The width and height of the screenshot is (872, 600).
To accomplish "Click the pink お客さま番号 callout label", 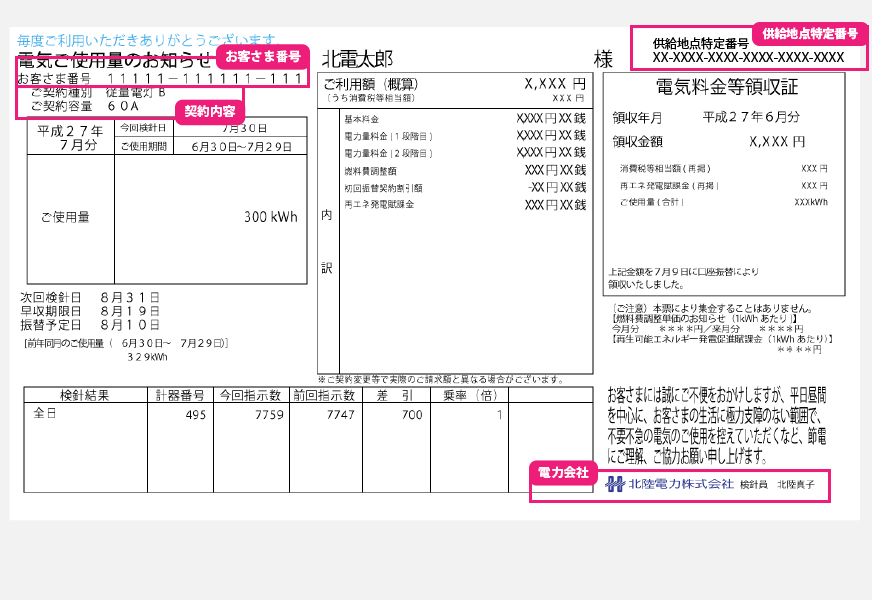I will pyautogui.click(x=262, y=57).
